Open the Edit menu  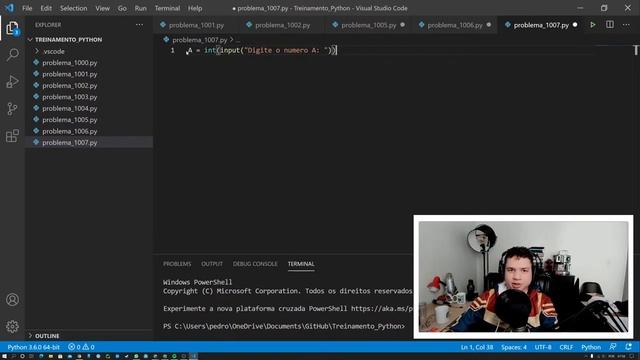[x=46, y=8]
